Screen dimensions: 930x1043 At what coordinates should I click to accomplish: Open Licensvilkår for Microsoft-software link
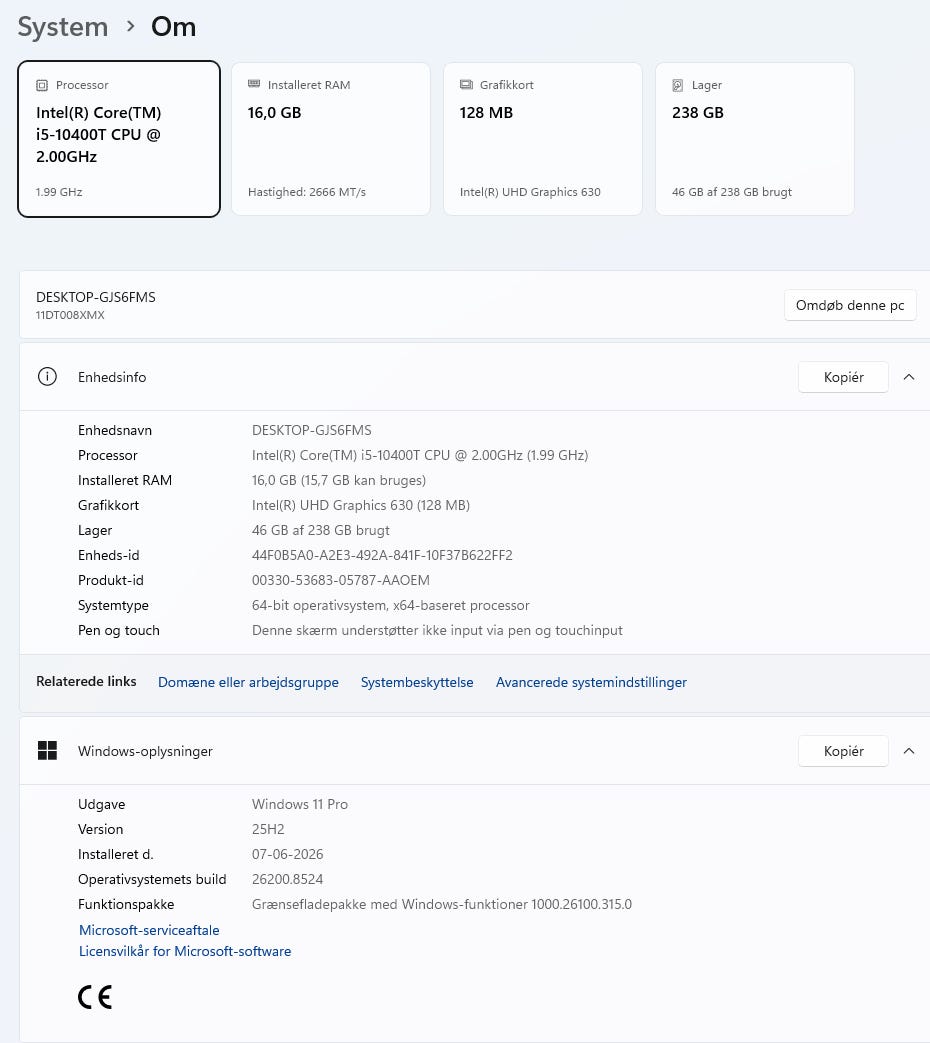(x=185, y=951)
